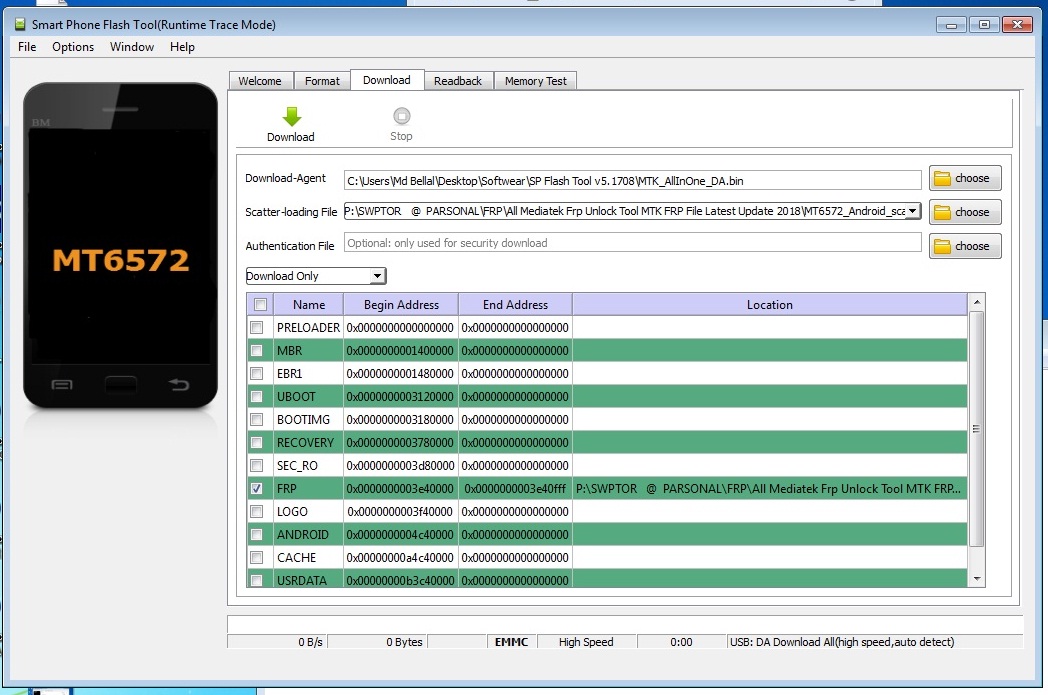The image size is (1048, 695).
Task: Switch to the Memory Test tab
Action: tap(535, 80)
